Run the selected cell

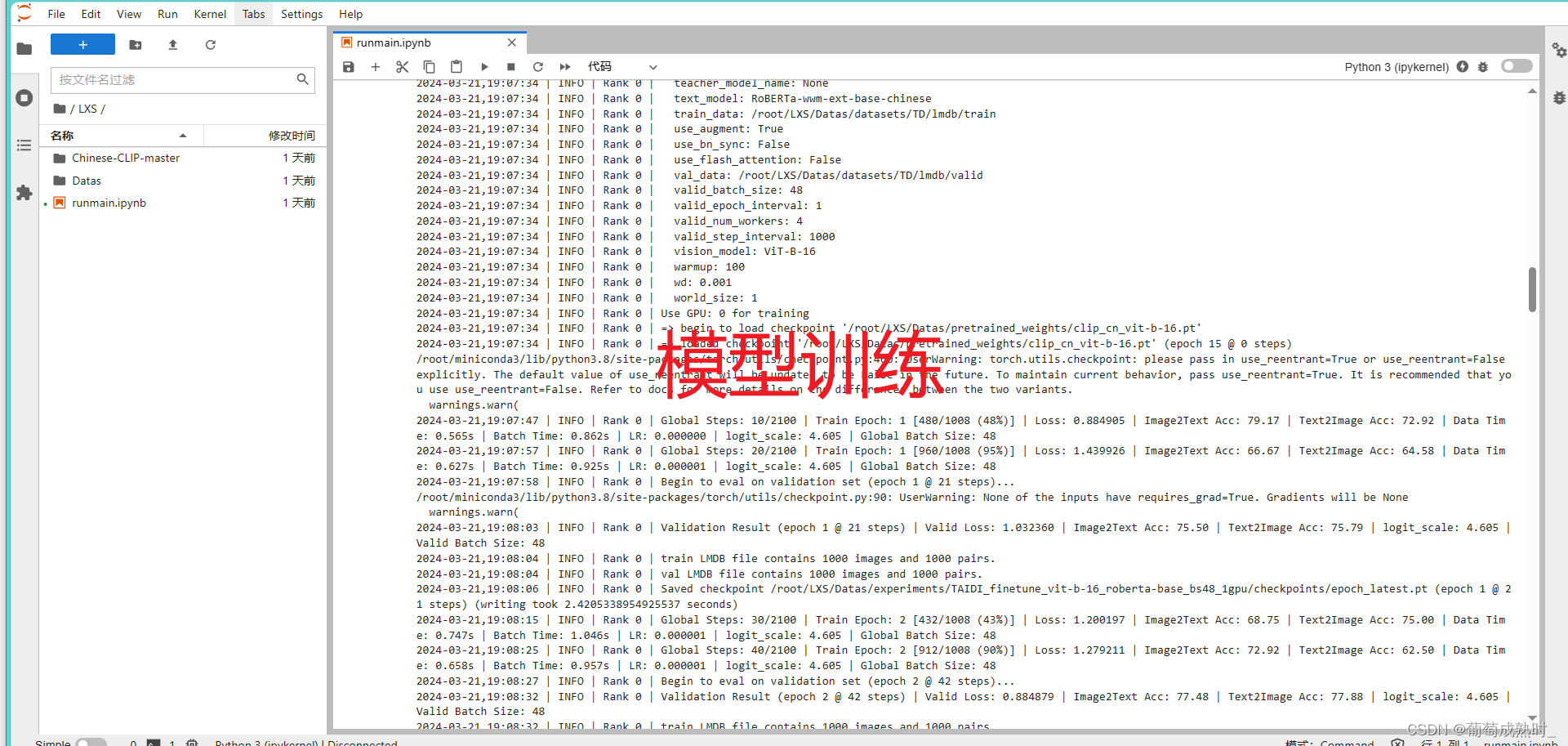[x=484, y=67]
